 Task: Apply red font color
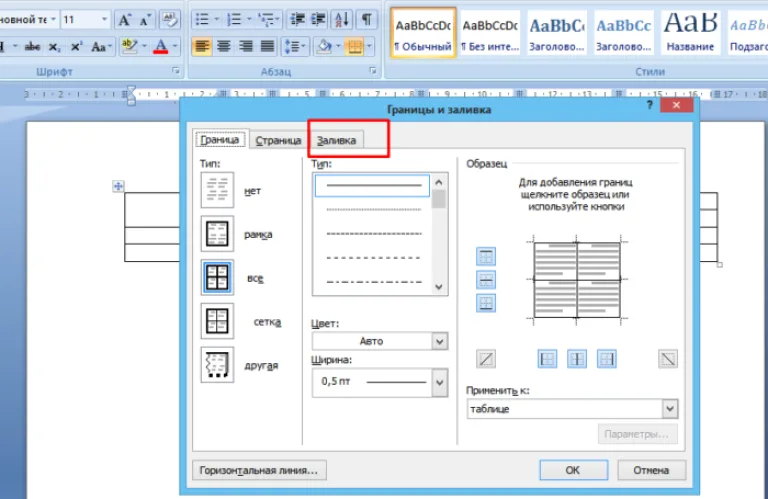pyautogui.click(x=160, y=47)
